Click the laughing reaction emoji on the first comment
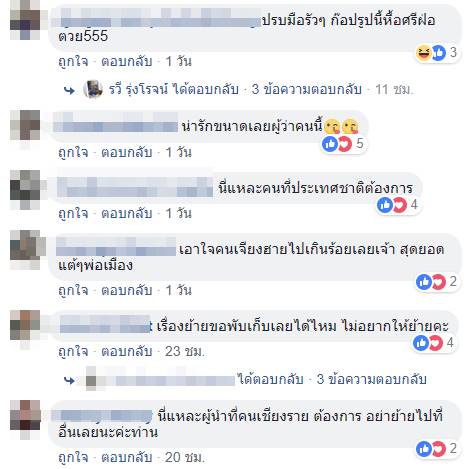Image resolution: width=464 pixels, height=469 pixels. click(423, 53)
